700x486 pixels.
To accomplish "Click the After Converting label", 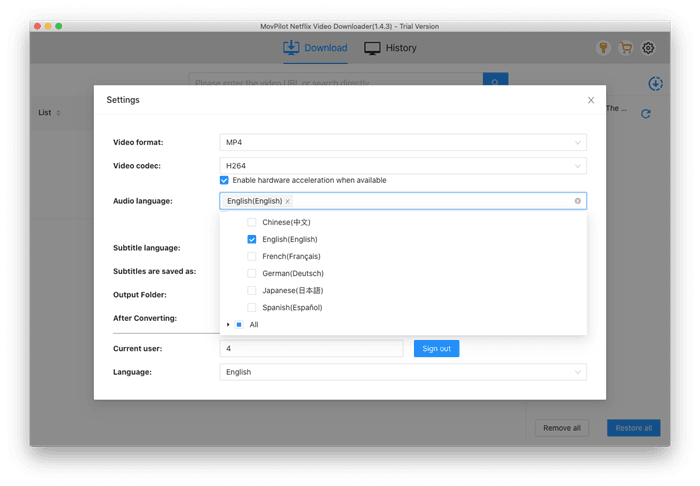I will coord(145,318).
